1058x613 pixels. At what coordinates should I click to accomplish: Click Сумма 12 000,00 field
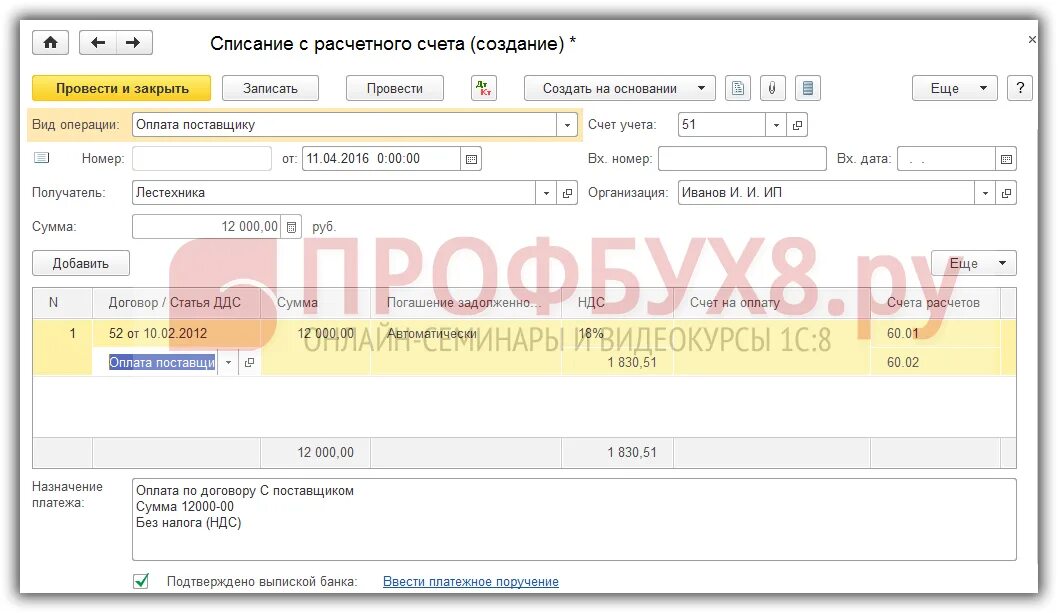pos(207,227)
